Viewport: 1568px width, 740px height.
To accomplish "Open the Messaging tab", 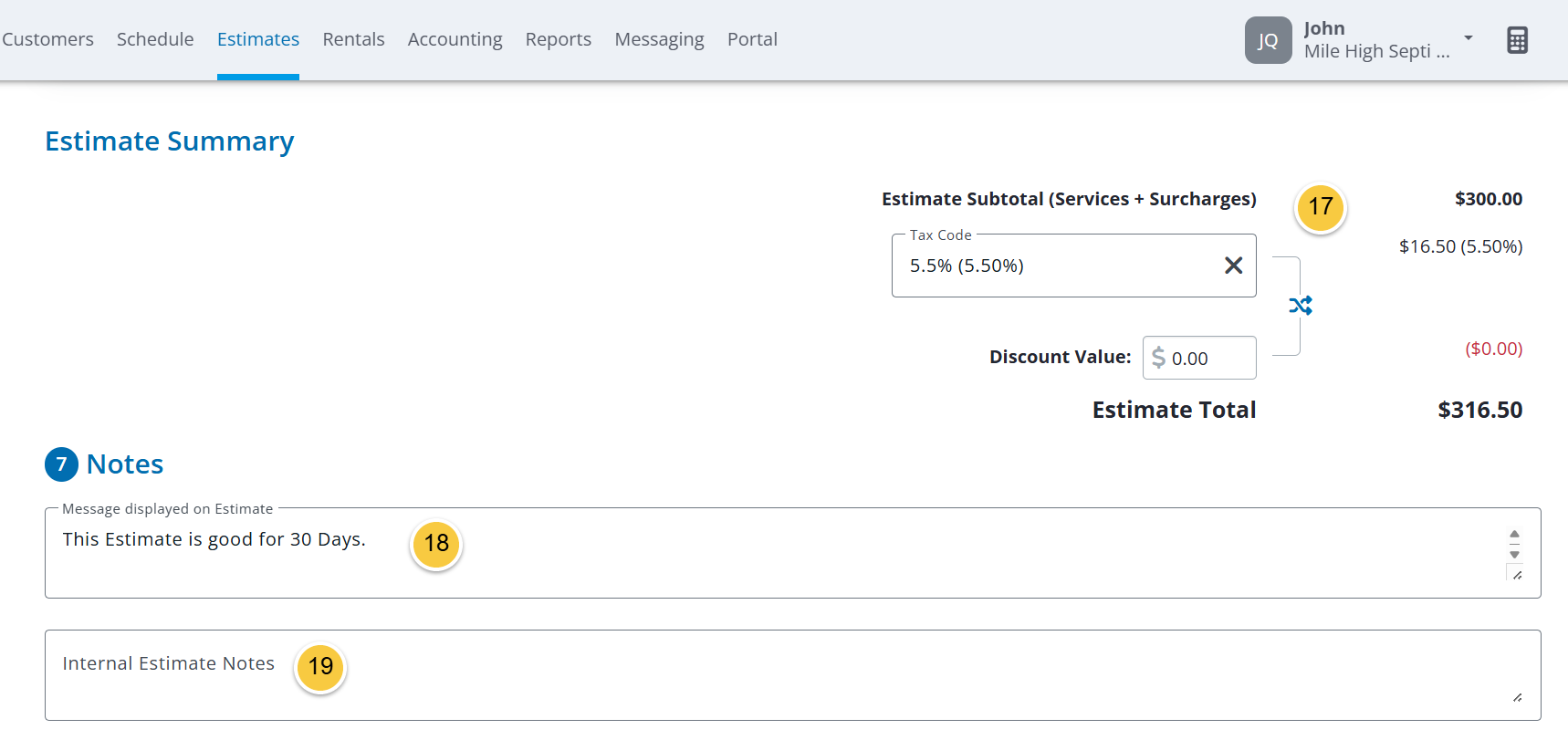I will click(x=659, y=39).
